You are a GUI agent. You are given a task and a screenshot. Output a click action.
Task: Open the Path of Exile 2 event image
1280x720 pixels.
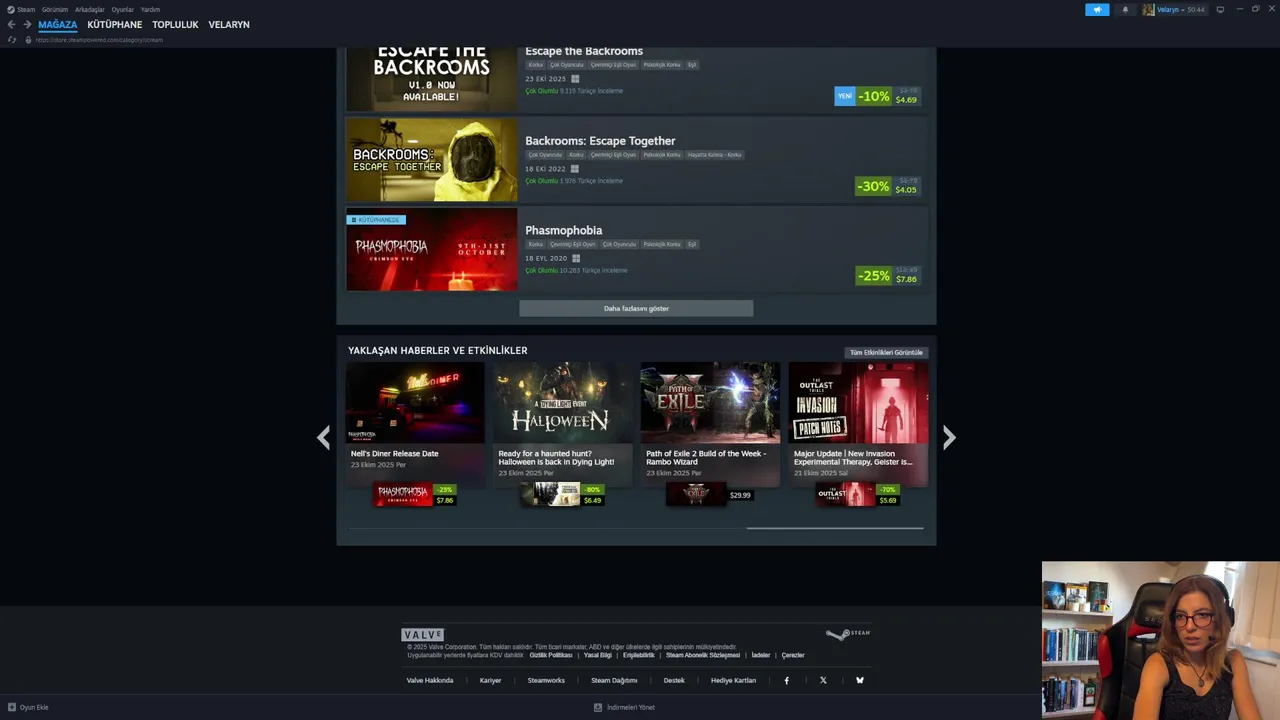pyautogui.click(x=710, y=403)
